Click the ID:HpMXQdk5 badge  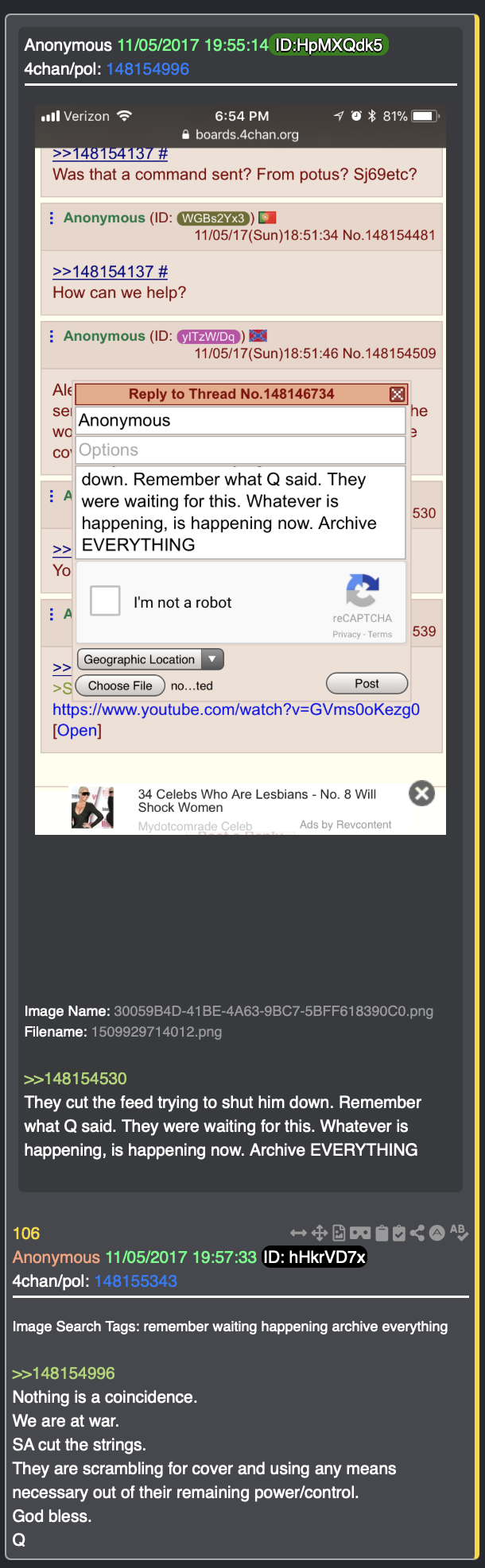coord(328,45)
